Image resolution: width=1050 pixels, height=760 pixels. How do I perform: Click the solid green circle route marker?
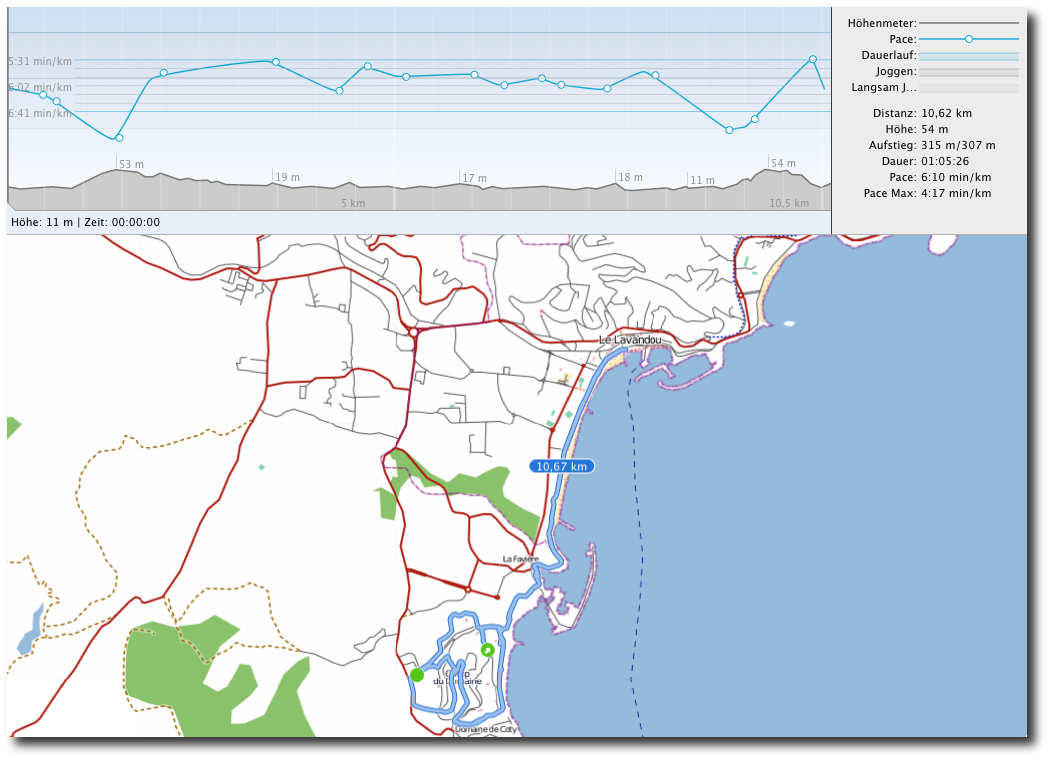pos(417,674)
